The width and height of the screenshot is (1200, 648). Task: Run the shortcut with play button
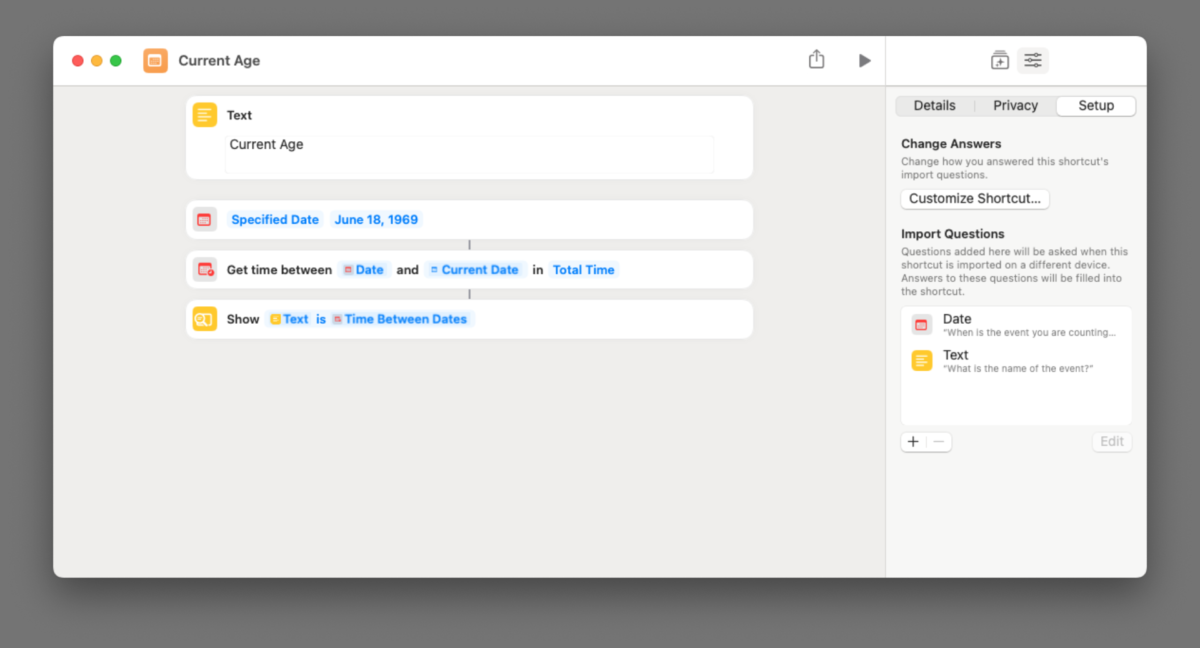pos(864,61)
